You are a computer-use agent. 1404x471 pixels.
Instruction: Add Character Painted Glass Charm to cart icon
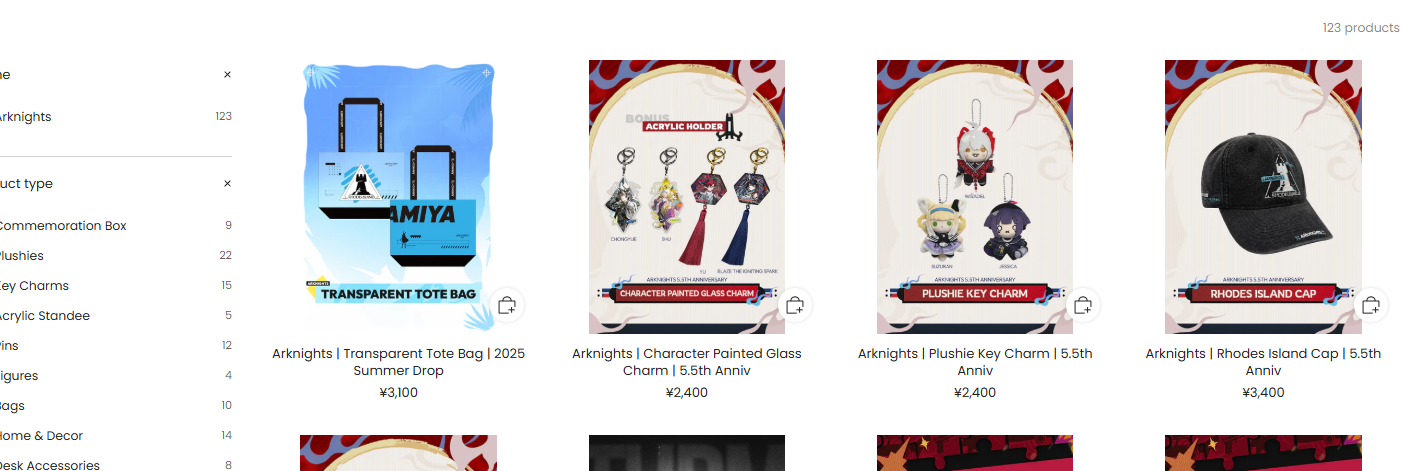(x=795, y=305)
